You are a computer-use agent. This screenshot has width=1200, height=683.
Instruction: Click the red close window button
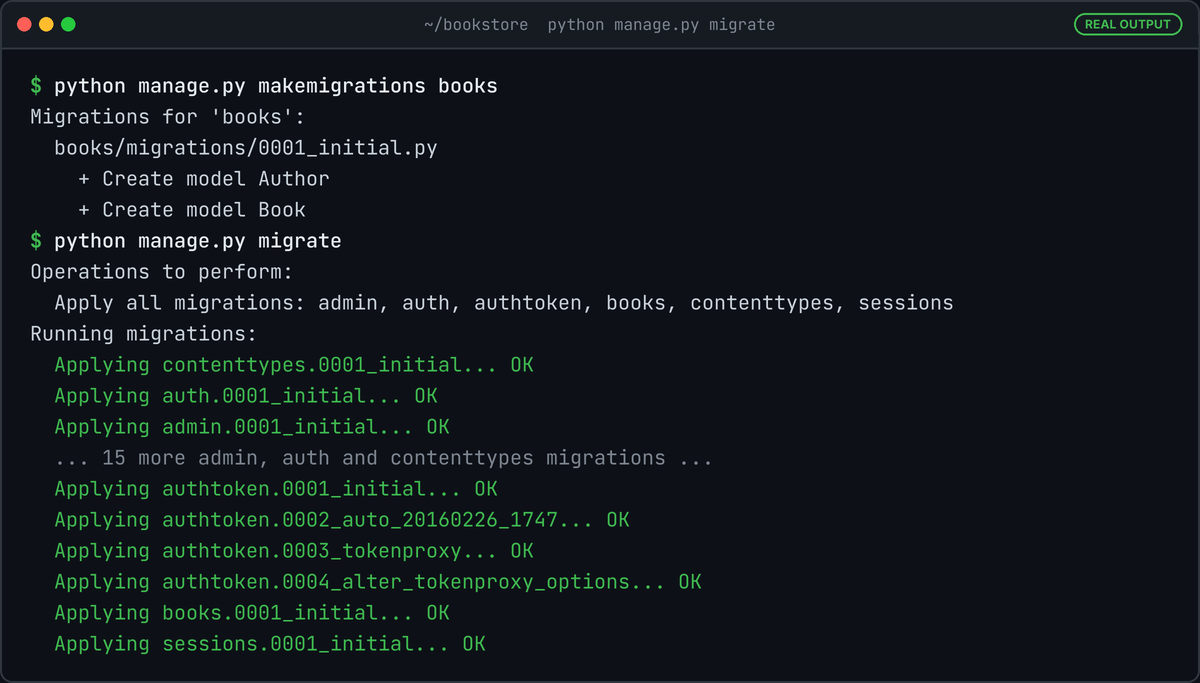[x=25, y=24]
